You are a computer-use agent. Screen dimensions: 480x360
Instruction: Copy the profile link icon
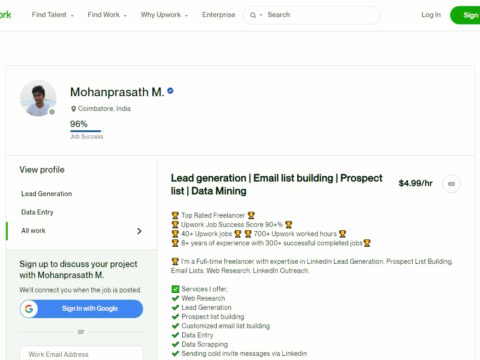pyautogui.click(x=451, y=184)
